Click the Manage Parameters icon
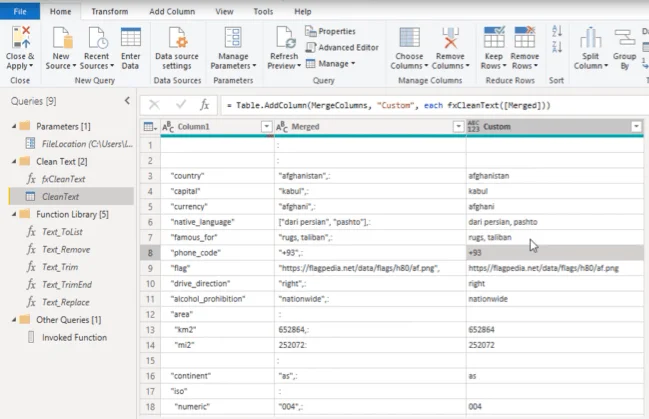The image size is (649, 419). coord(233,38)
